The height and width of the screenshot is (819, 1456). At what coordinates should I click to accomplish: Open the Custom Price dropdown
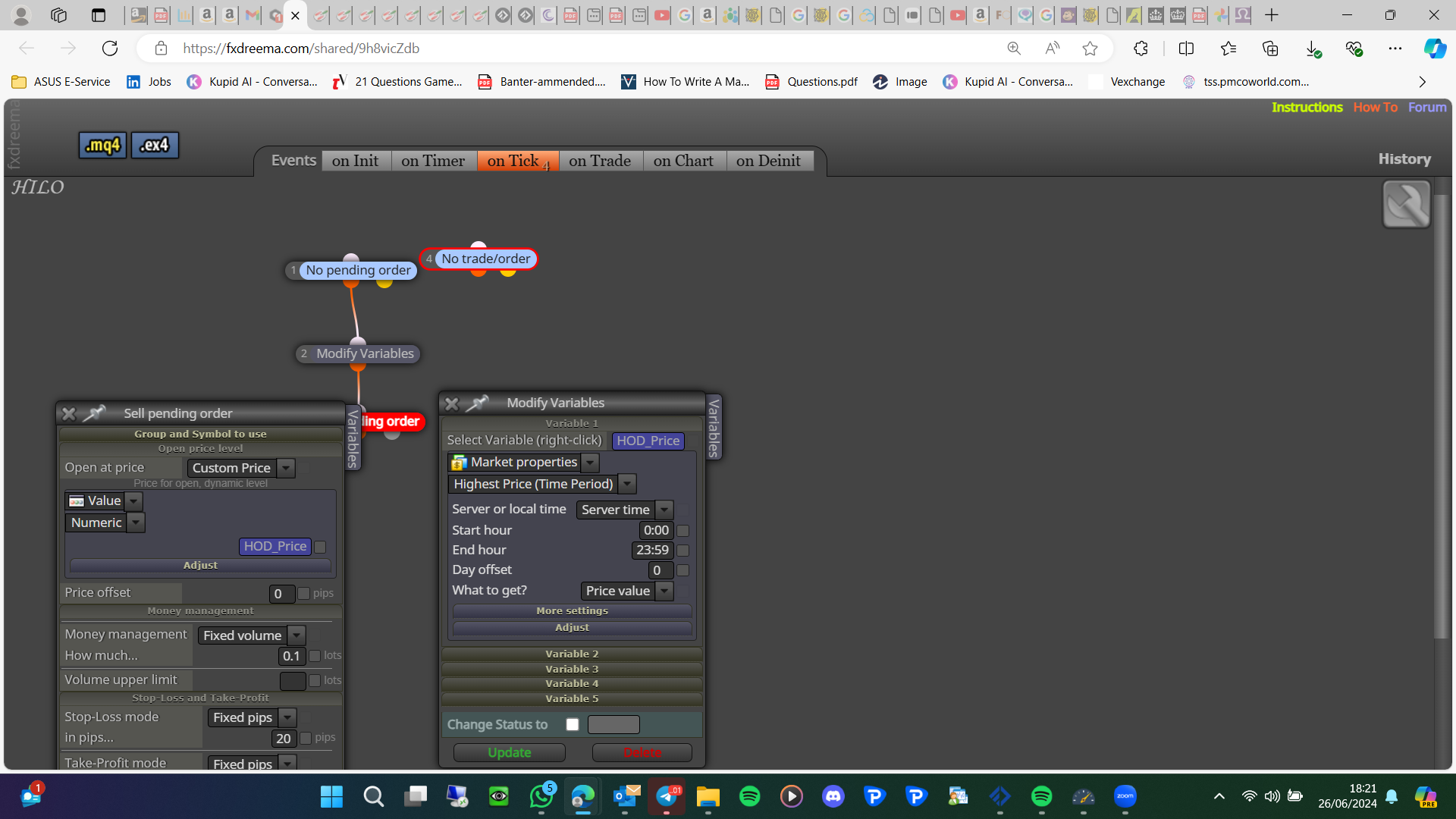click(241, 468)
